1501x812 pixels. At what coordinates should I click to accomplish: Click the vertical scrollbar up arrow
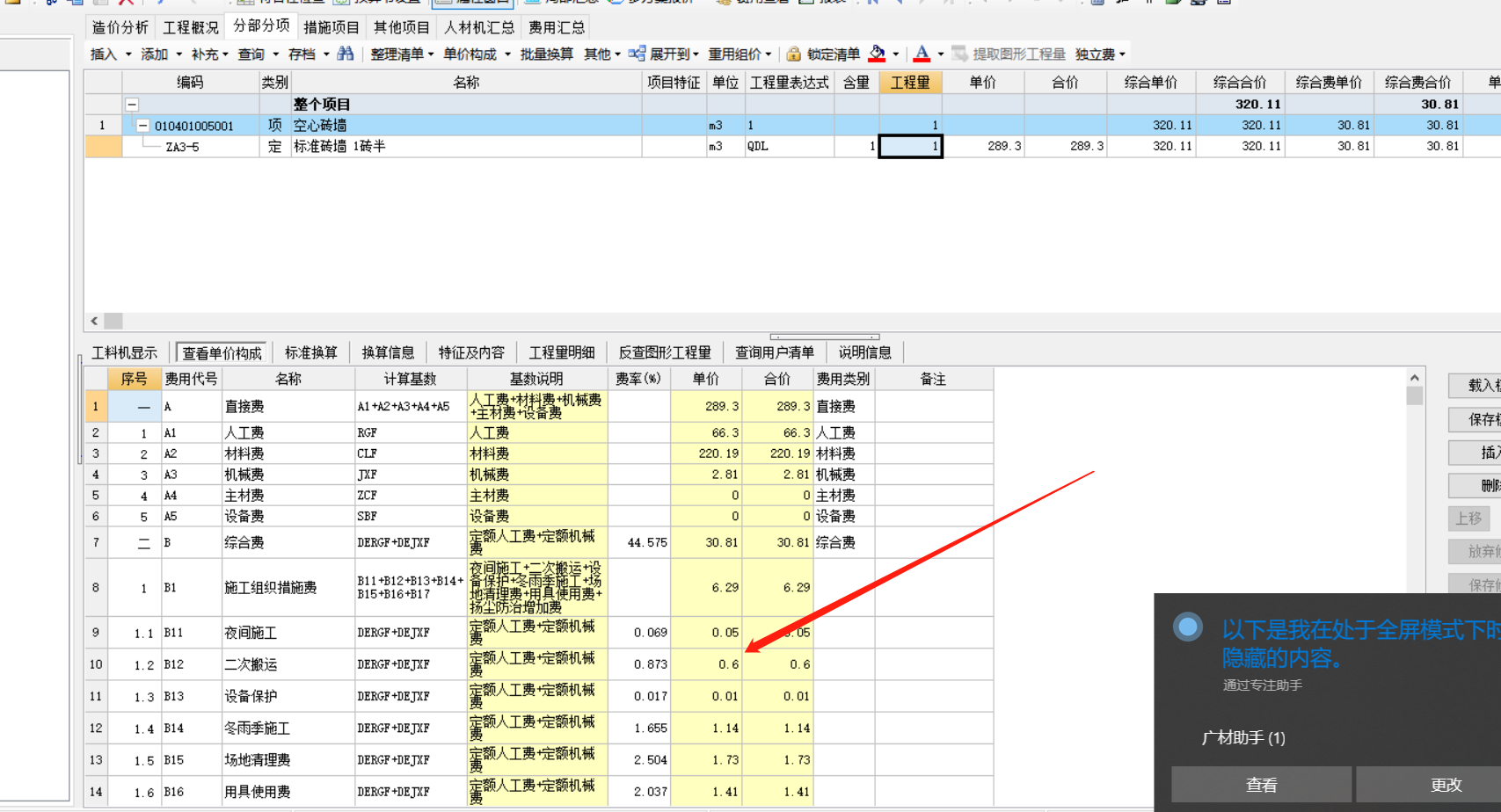[1414, 378]
